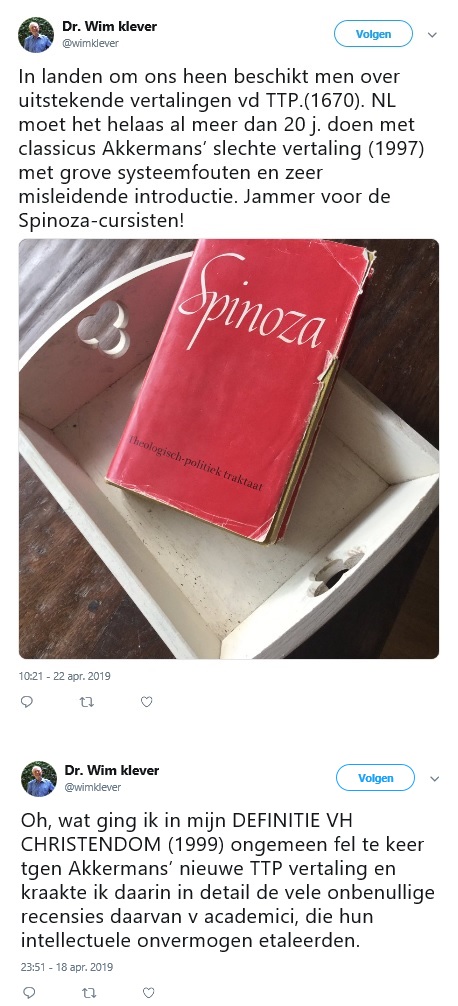
Task: Open Wim Klever's avatar on second tweet
Action: pos(38,779)
